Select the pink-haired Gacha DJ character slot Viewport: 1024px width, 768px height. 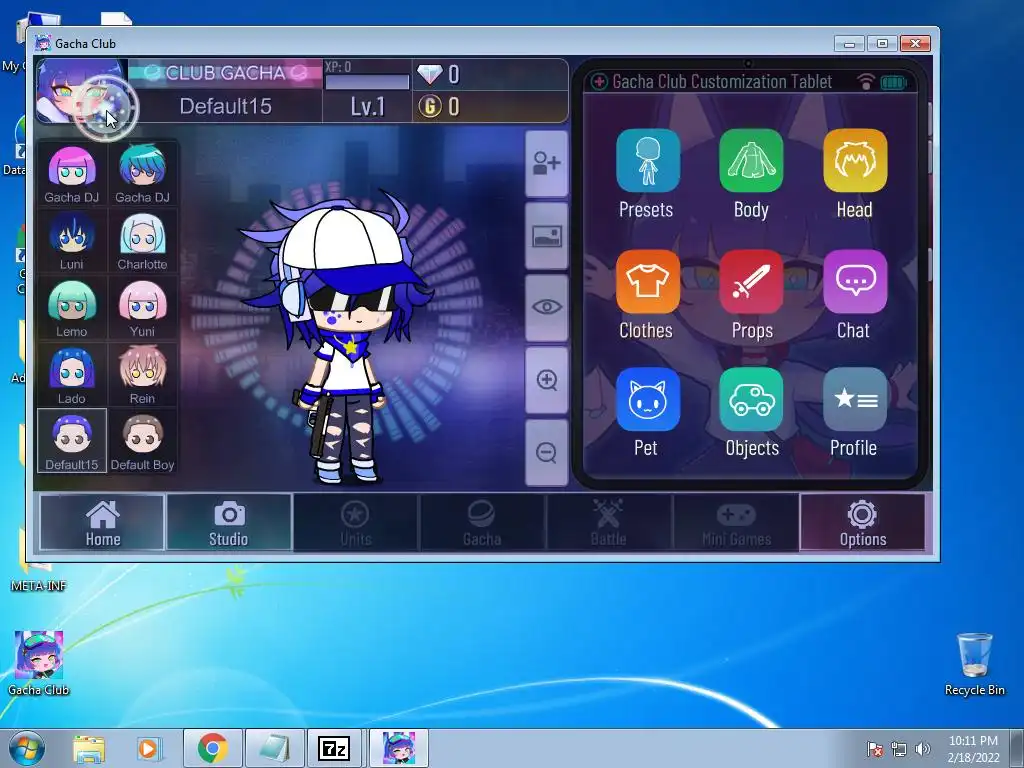(x=72, y=174)
